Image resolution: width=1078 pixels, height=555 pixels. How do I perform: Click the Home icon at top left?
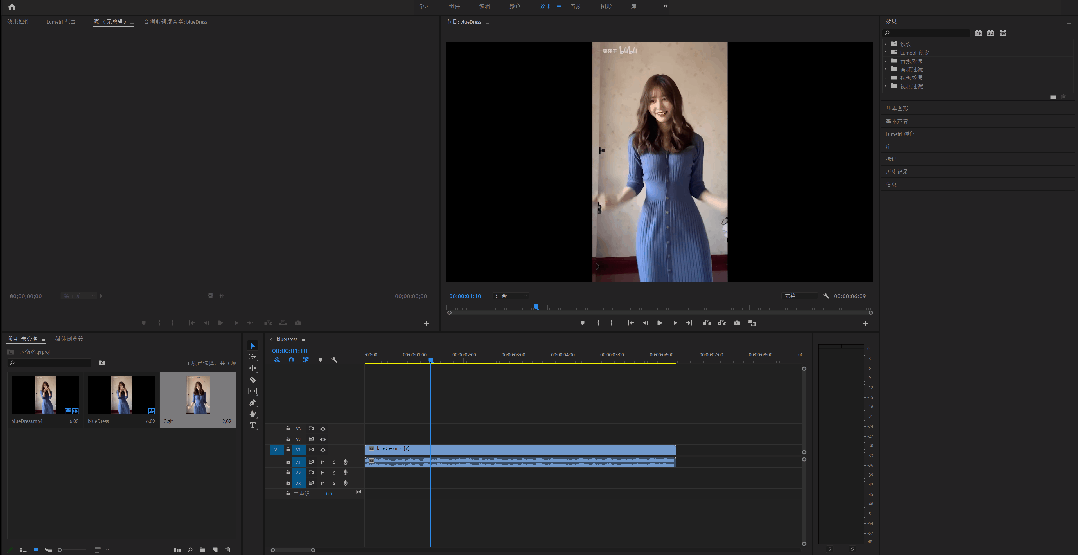click(x=12, y=6)
